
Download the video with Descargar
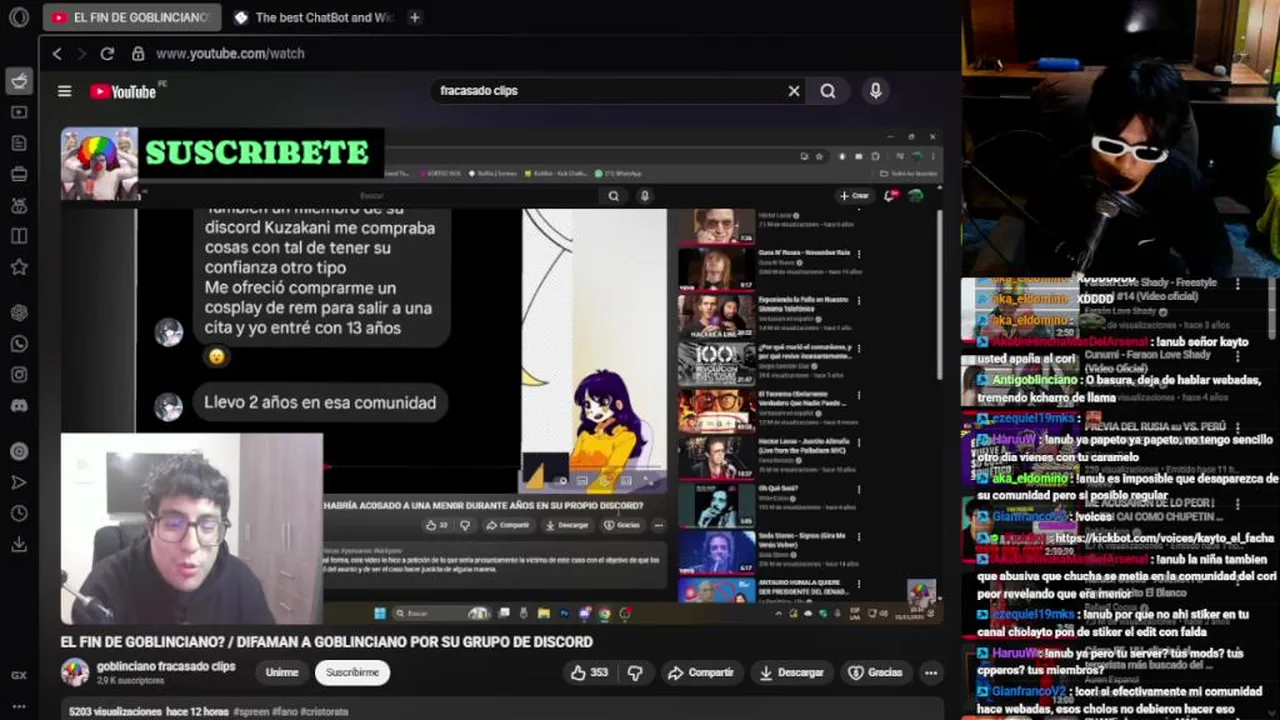(x=790, y=673)
